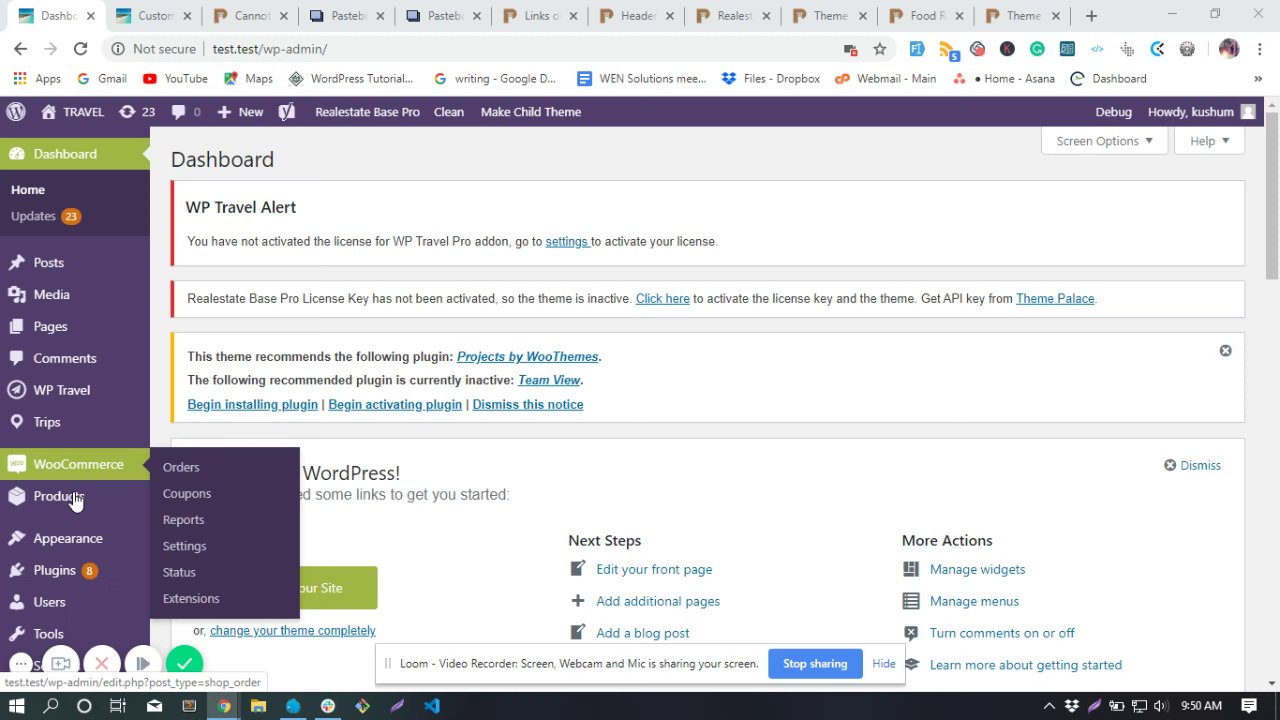This screenshot has width=1280, height=720.
Task: Open Chrome profile avatar
Action: click(x=1229, y=49)
